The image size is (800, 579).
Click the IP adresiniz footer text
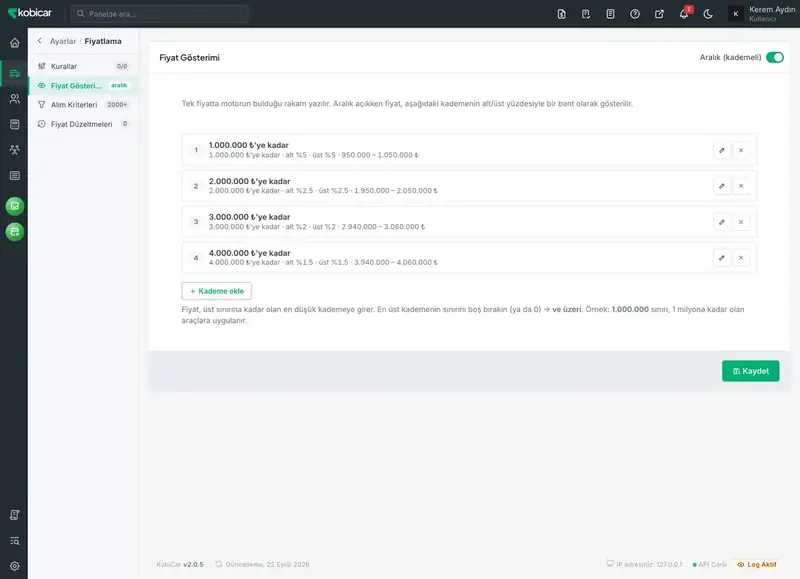pyautogui.click(x=644, y=564)
